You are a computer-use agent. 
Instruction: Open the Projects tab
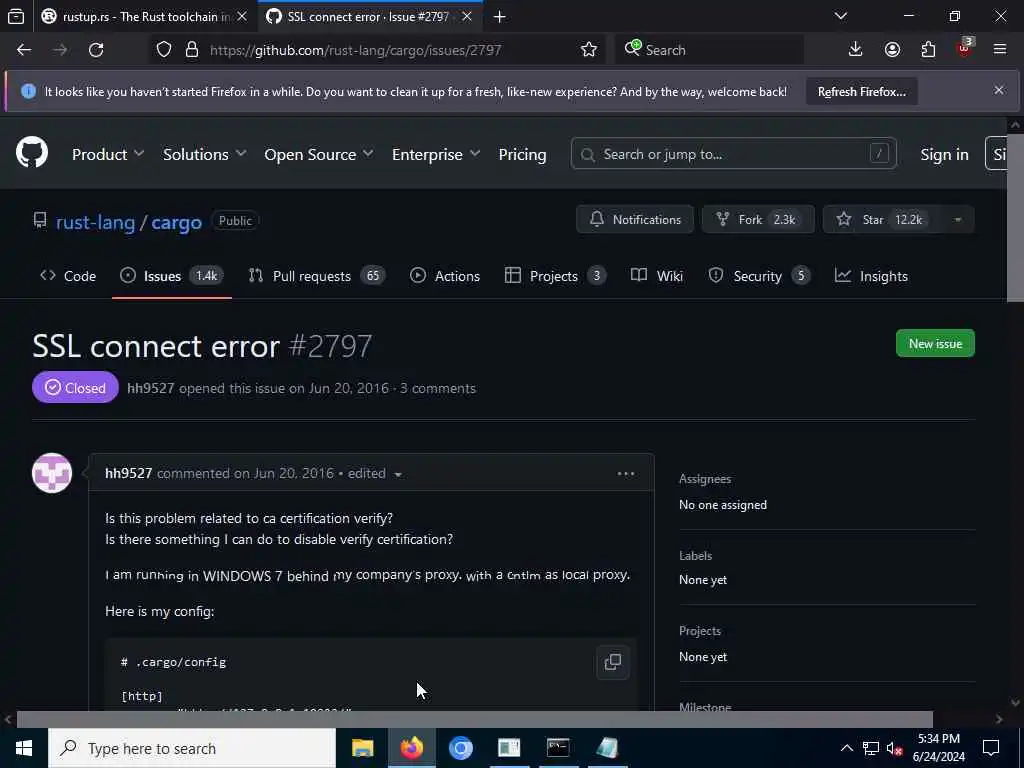555,276
